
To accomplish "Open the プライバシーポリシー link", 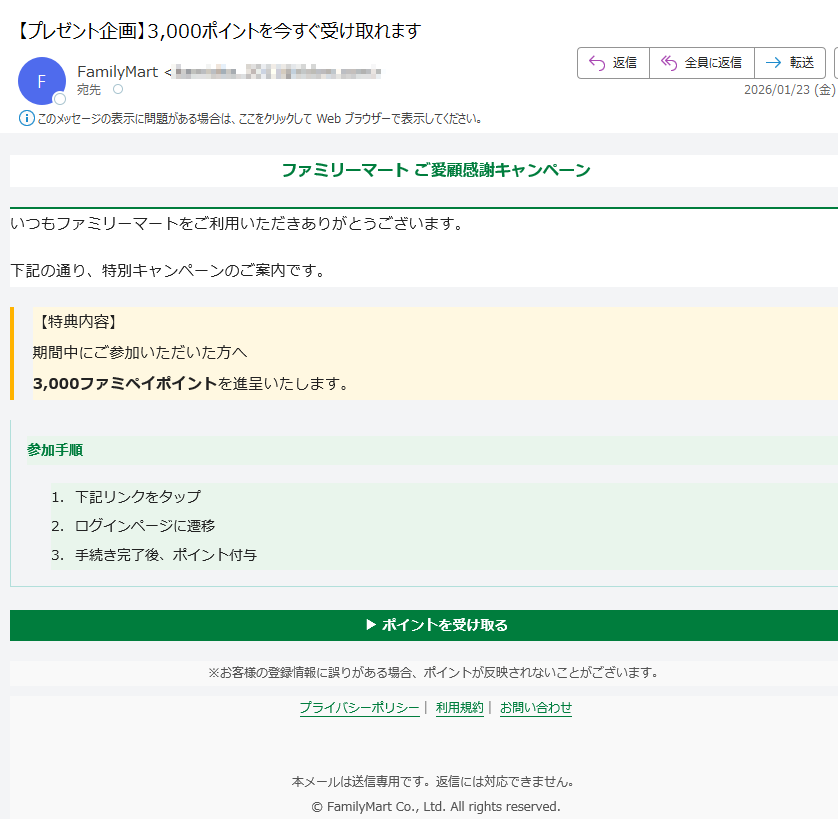I will (359, 708).
